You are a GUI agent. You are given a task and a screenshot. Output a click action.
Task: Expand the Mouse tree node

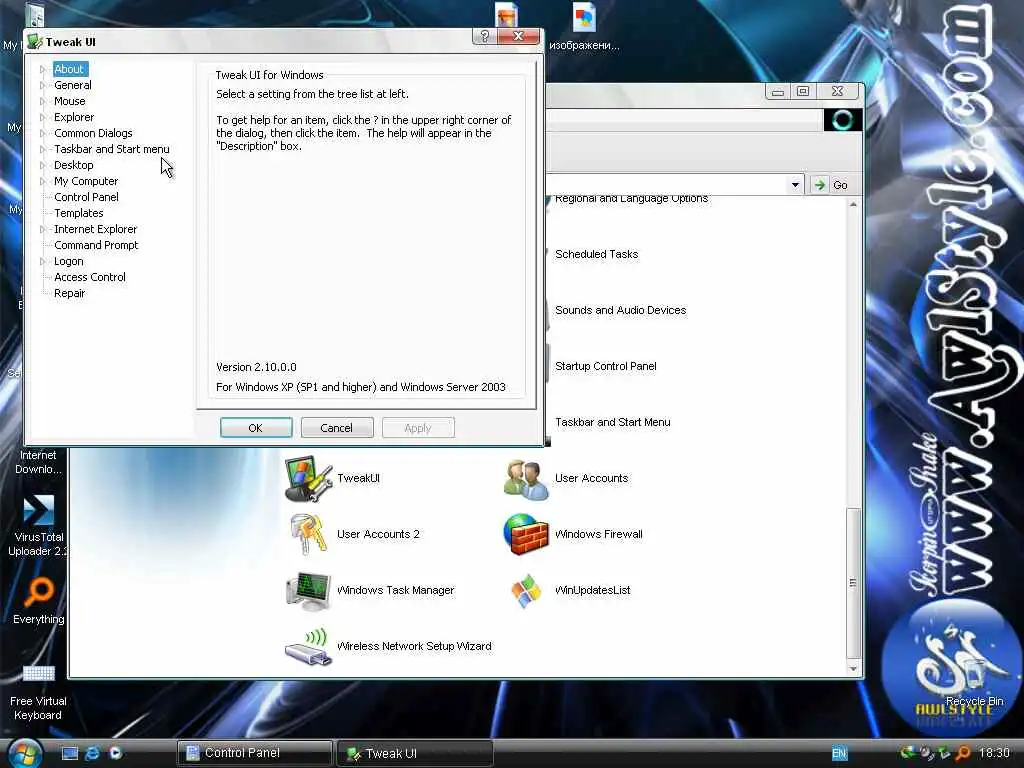pos(42,101)
